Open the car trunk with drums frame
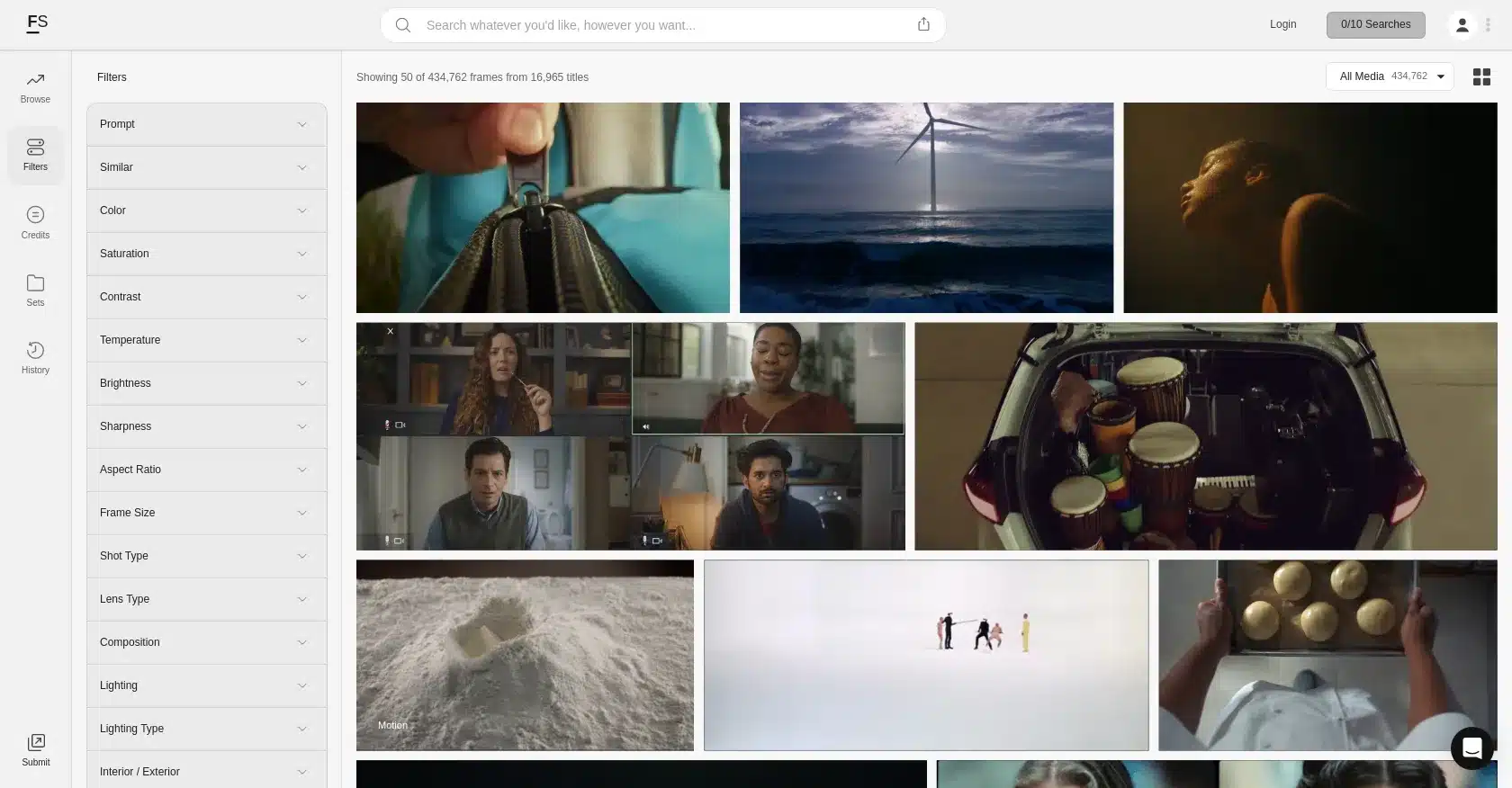 click(1206, 436)
